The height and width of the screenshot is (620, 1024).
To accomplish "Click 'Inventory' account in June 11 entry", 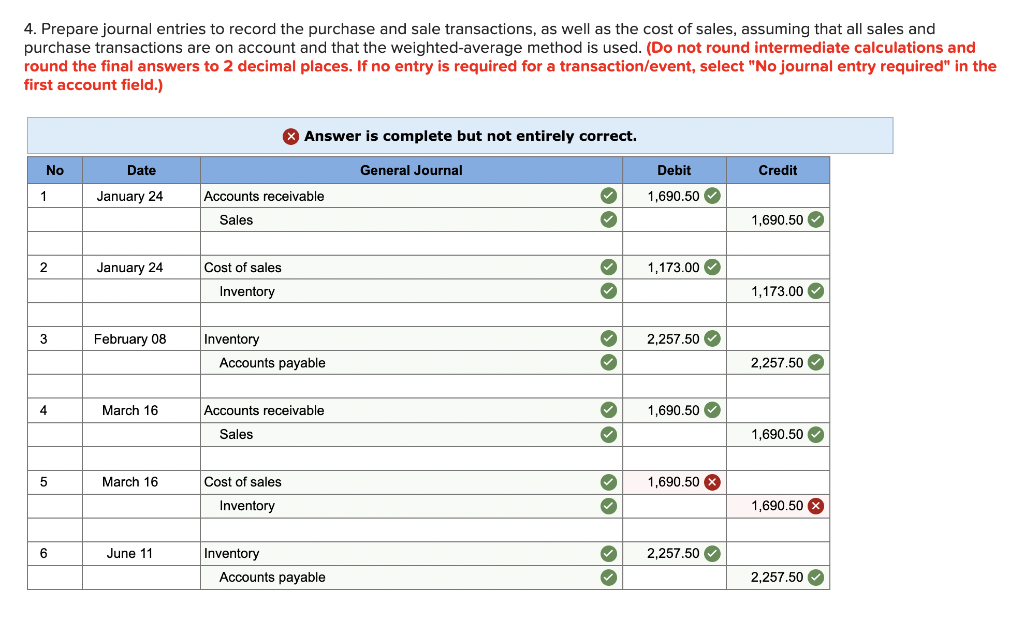I will (x=231, y=553).
